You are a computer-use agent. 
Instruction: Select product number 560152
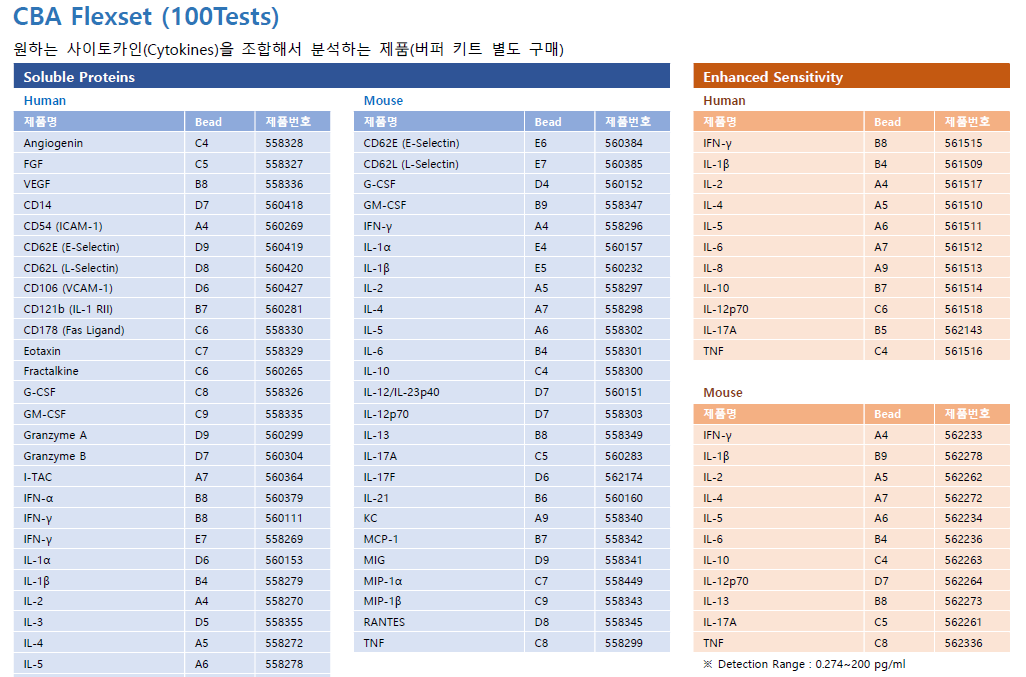click(624, 184)
